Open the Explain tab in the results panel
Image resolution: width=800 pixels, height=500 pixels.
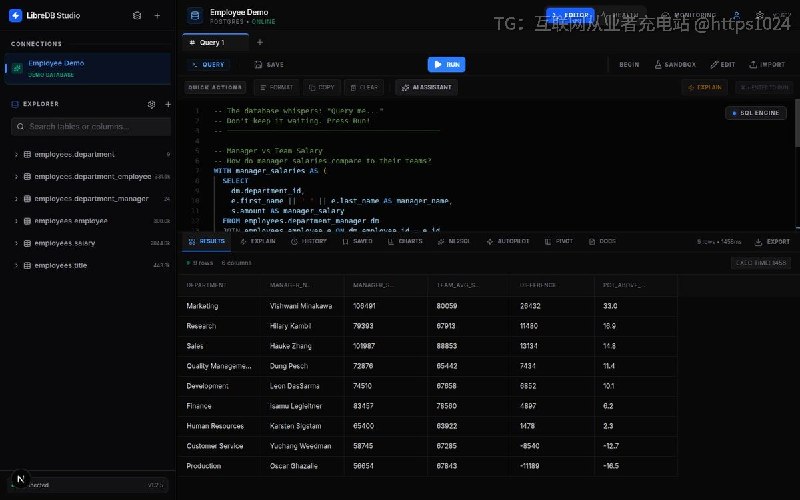(x=258, y=241)
